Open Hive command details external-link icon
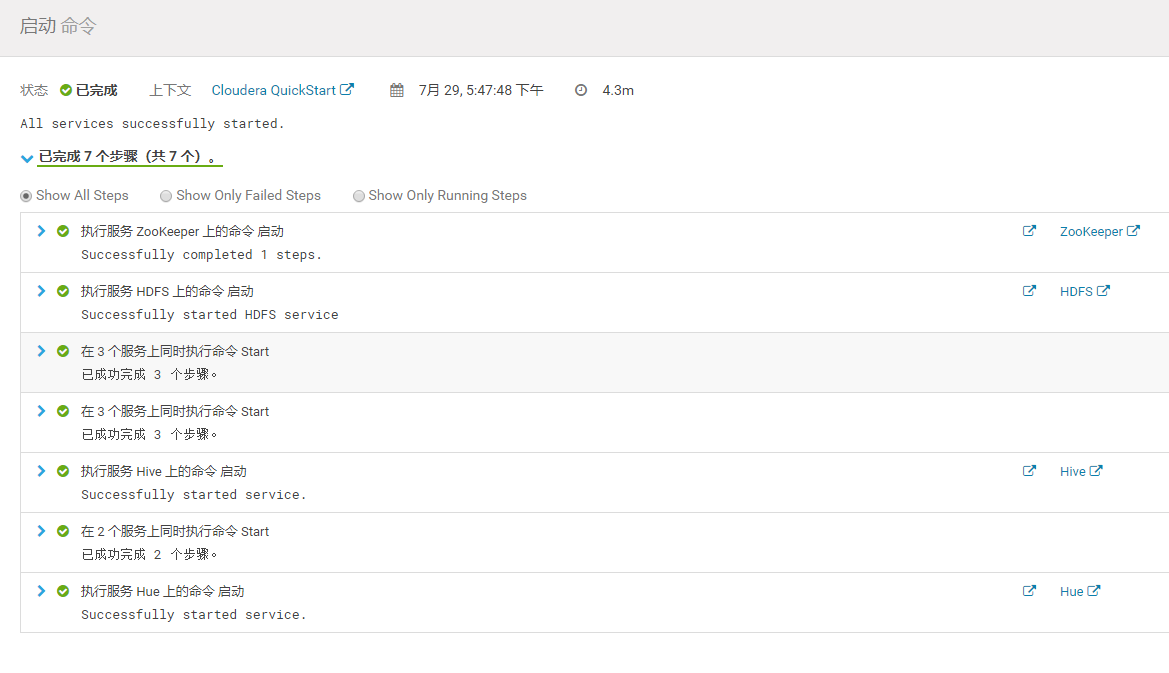This screenshot has width=1169, height=673. [x=1029, y=471]
